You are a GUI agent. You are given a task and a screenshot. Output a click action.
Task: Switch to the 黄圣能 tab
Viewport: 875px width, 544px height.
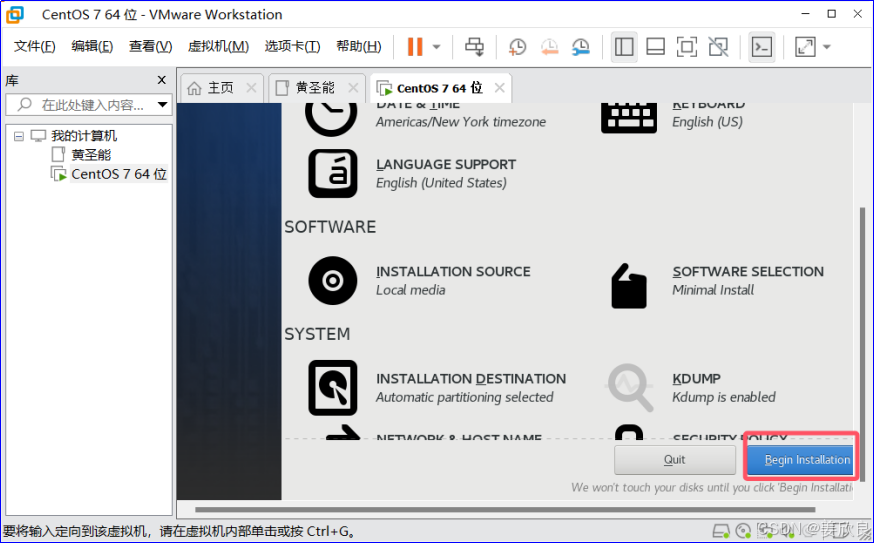pyautogui.click(x=315, y=88)
